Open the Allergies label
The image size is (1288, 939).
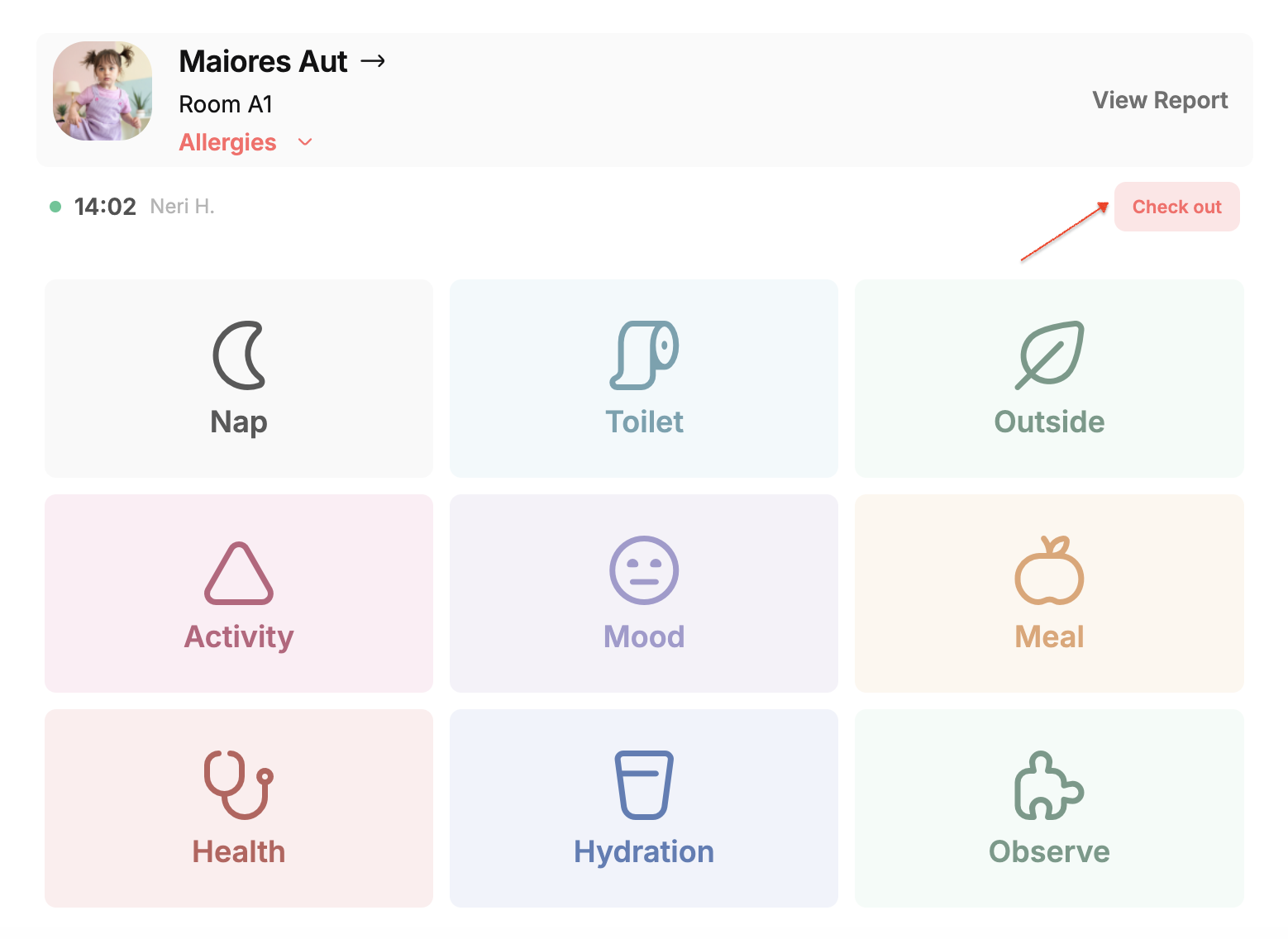coord(228,142)
